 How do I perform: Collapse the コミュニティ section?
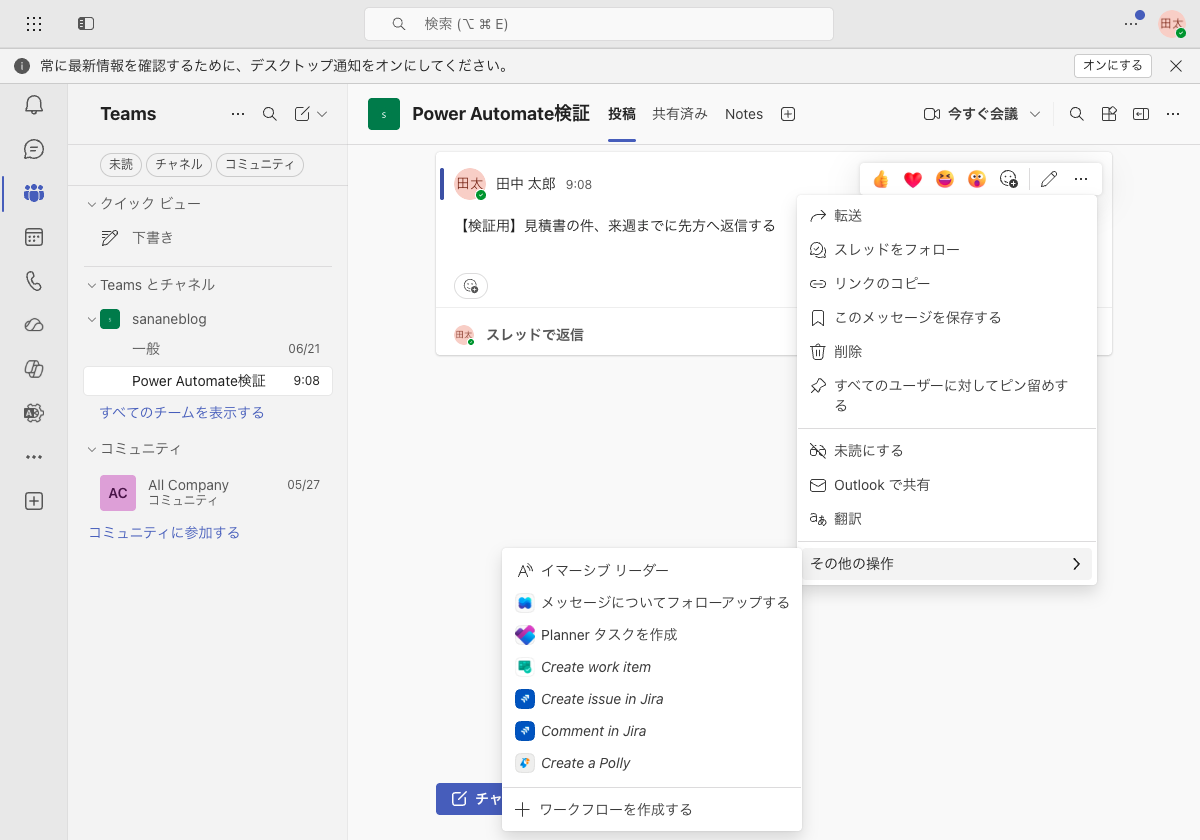[92, 449]
